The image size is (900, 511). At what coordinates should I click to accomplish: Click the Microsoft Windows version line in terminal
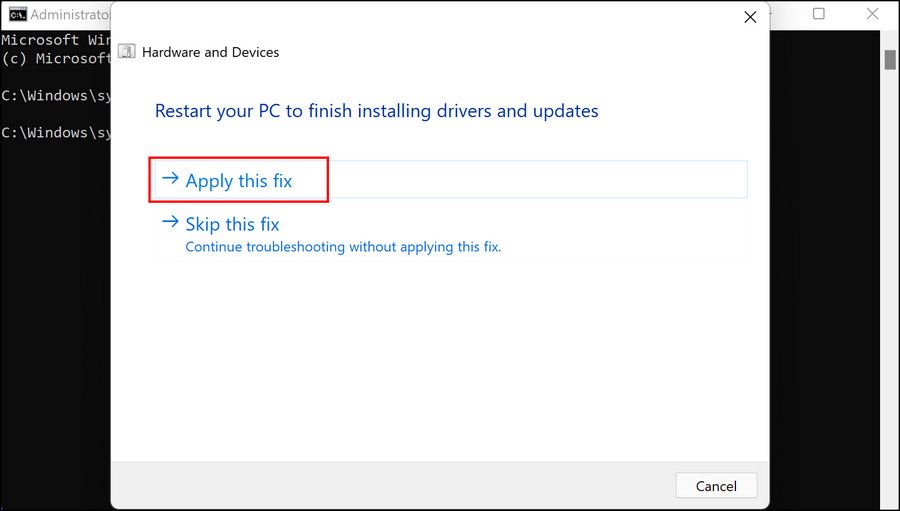point(55,40)
